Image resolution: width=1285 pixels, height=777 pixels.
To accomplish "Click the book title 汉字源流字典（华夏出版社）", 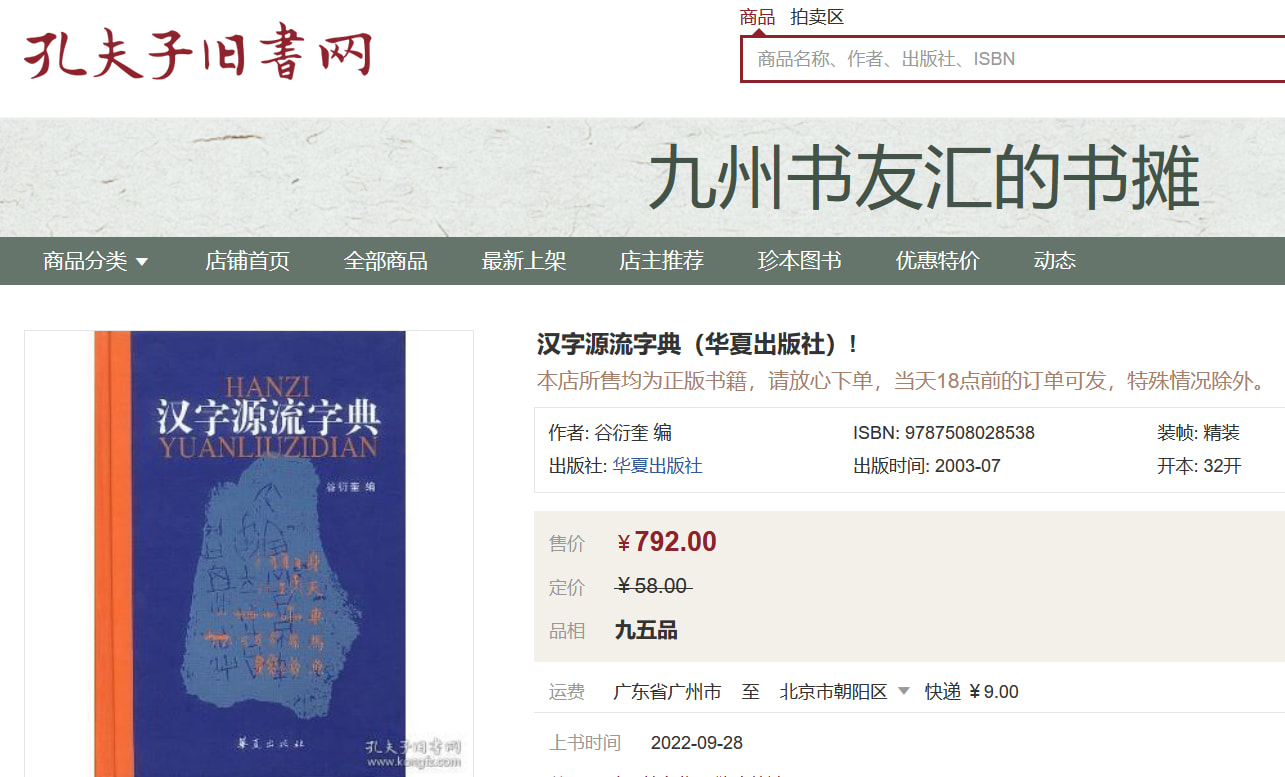I will pyautogui.click(x=697, y=345).
